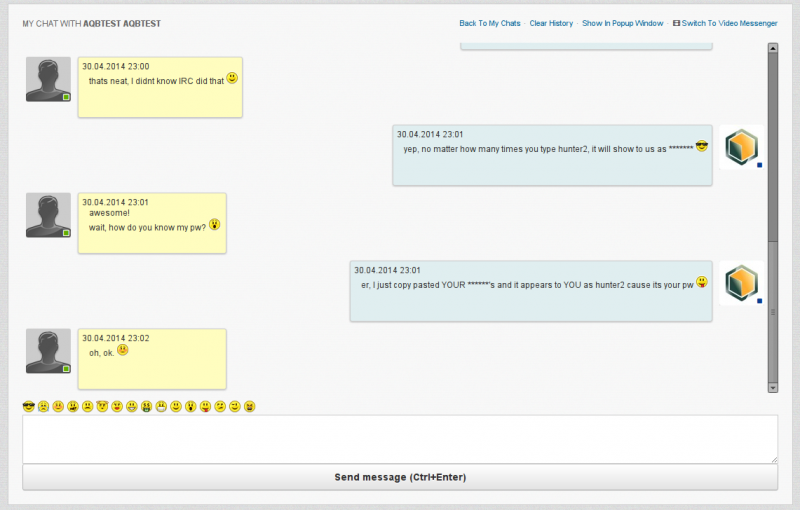The image size is (800, 510).
Task: Insert the innocent halo emoticon from picker row
Action: tap(103, 406)
